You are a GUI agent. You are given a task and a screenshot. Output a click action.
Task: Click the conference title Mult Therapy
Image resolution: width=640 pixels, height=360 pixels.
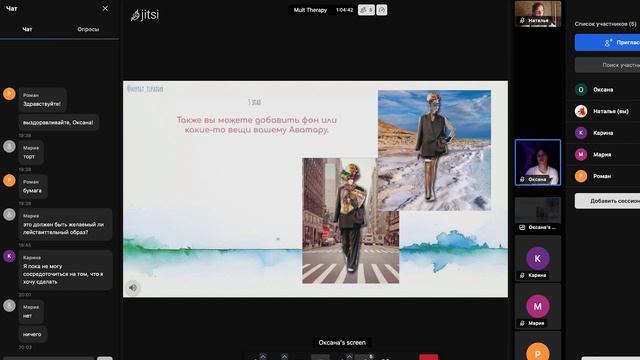[310, 10]
